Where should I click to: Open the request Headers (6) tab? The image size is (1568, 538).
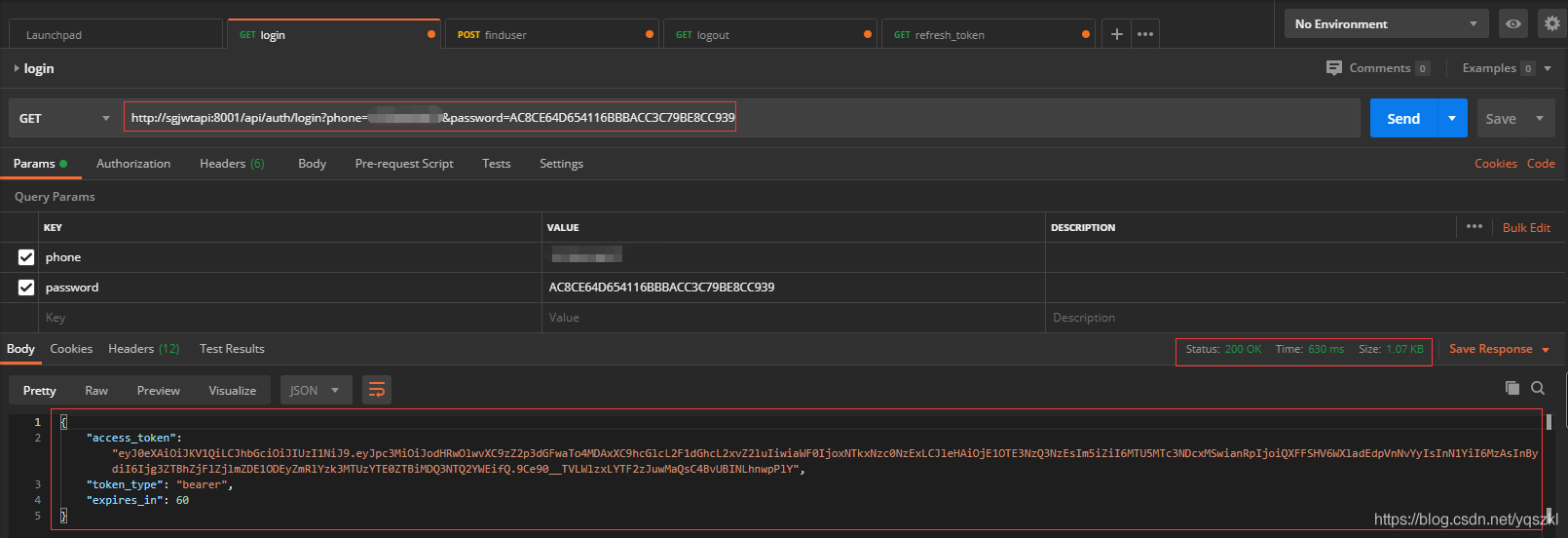[x=232, y=164]
